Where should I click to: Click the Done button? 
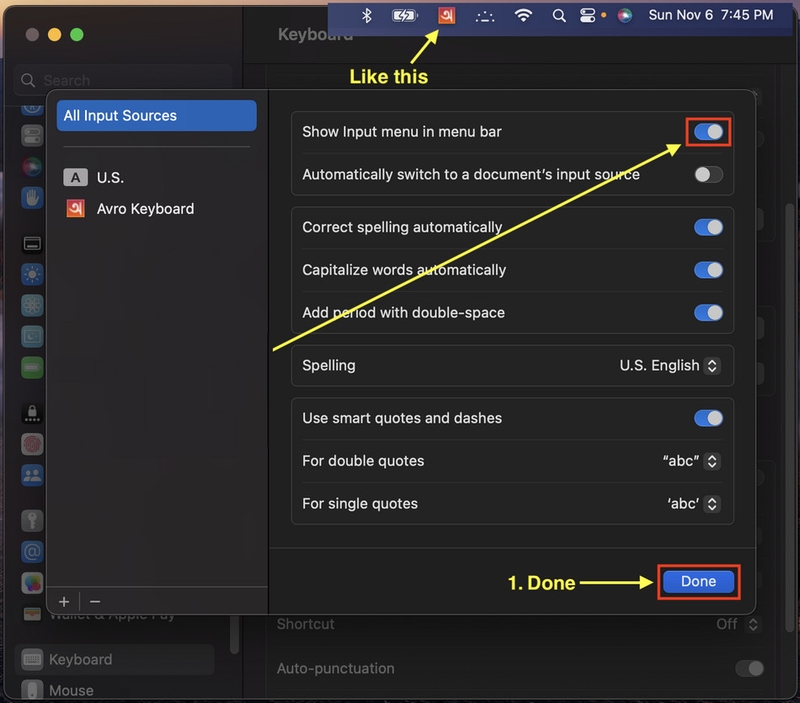(698, 582)
